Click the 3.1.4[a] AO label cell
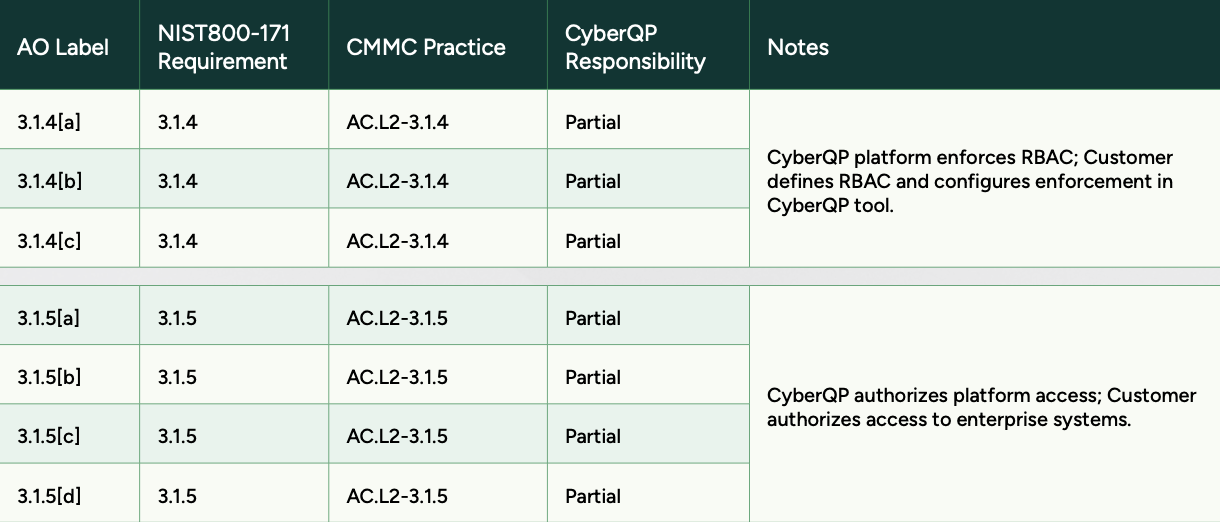This screenshot has height=522, width=1220. tap(49, 122)
